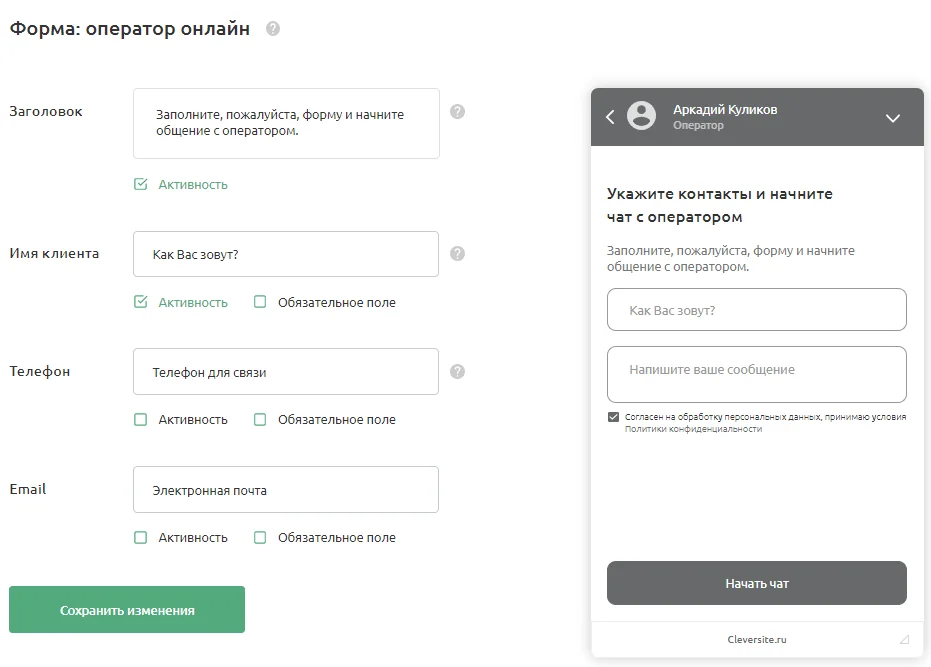Image resolution: width=931 pixels, height=667 pixels.
Task: Click resize handle at chat widget corner
Action: (x=904, y=639)
